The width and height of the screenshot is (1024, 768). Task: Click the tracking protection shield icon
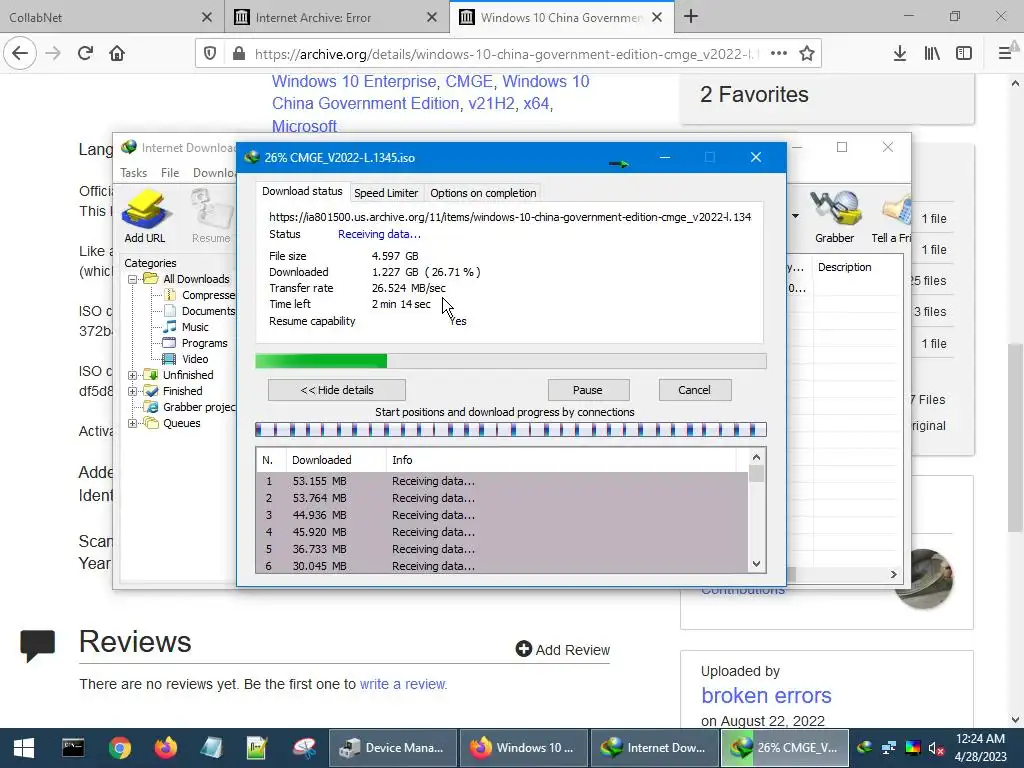tap(210, 54)
